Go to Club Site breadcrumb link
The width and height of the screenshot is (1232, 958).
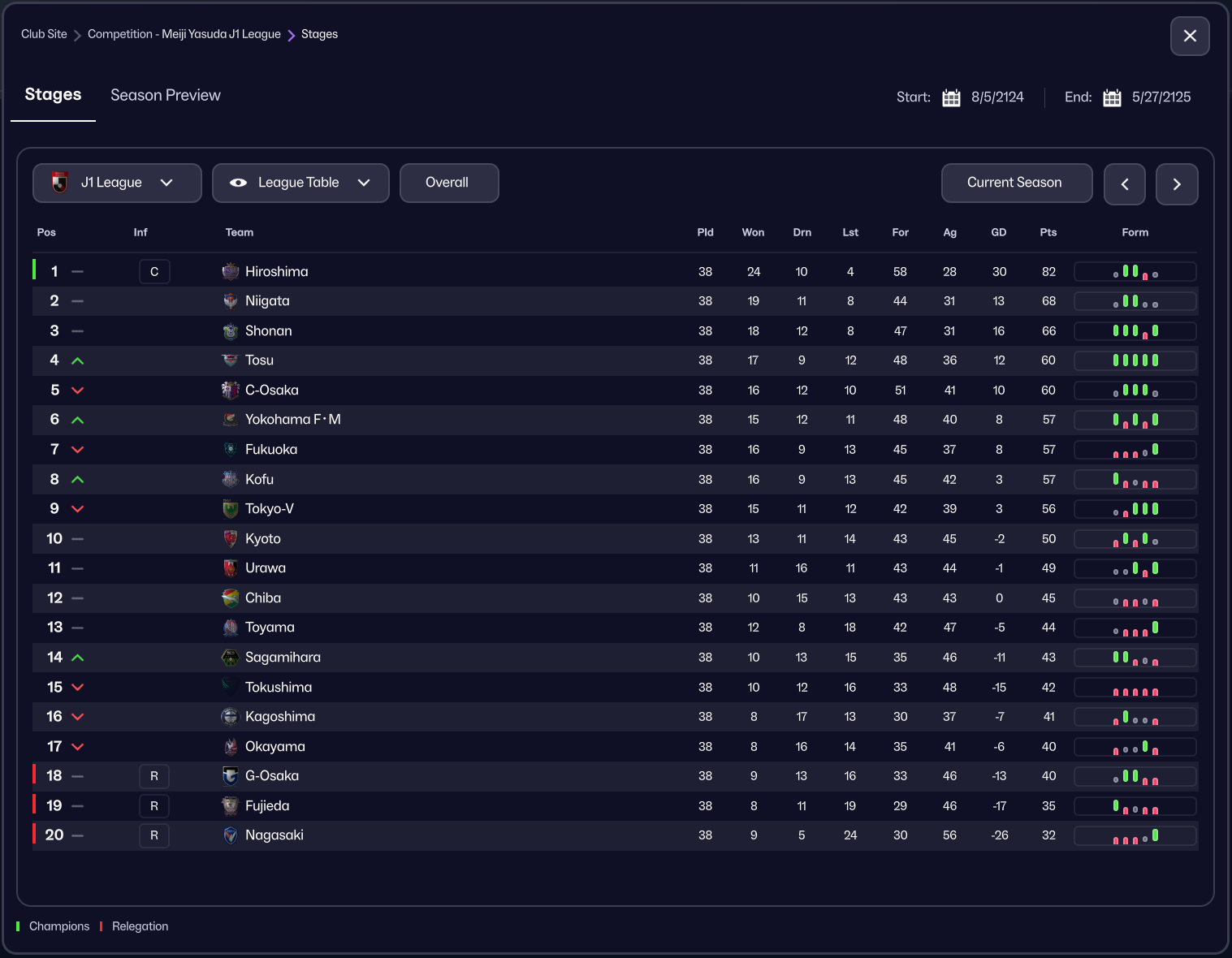44,34
